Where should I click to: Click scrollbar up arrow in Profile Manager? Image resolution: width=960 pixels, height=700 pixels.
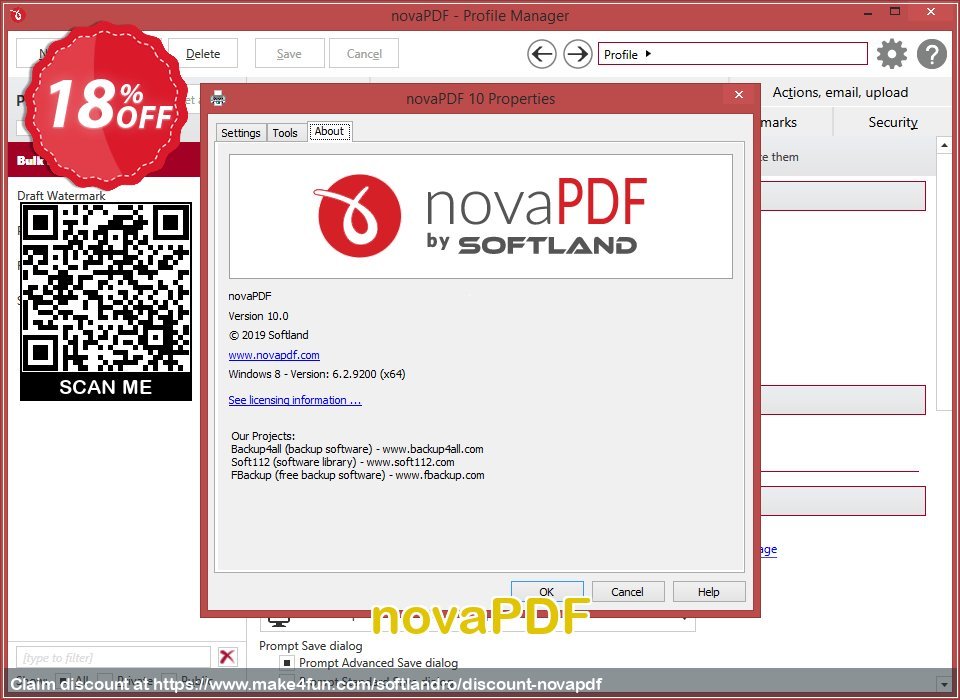tap(943, 145)
